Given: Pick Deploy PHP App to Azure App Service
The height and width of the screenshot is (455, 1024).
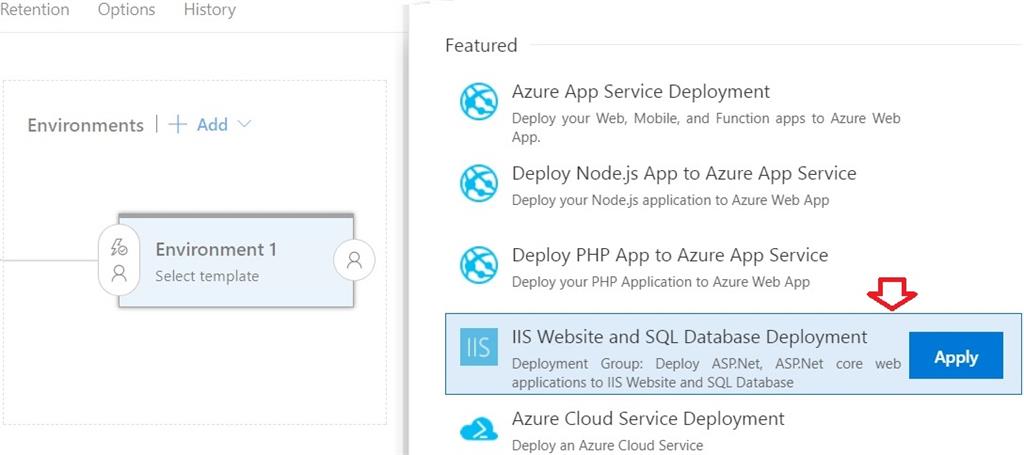Looking at the screenshot, I should tap(670, 255).
